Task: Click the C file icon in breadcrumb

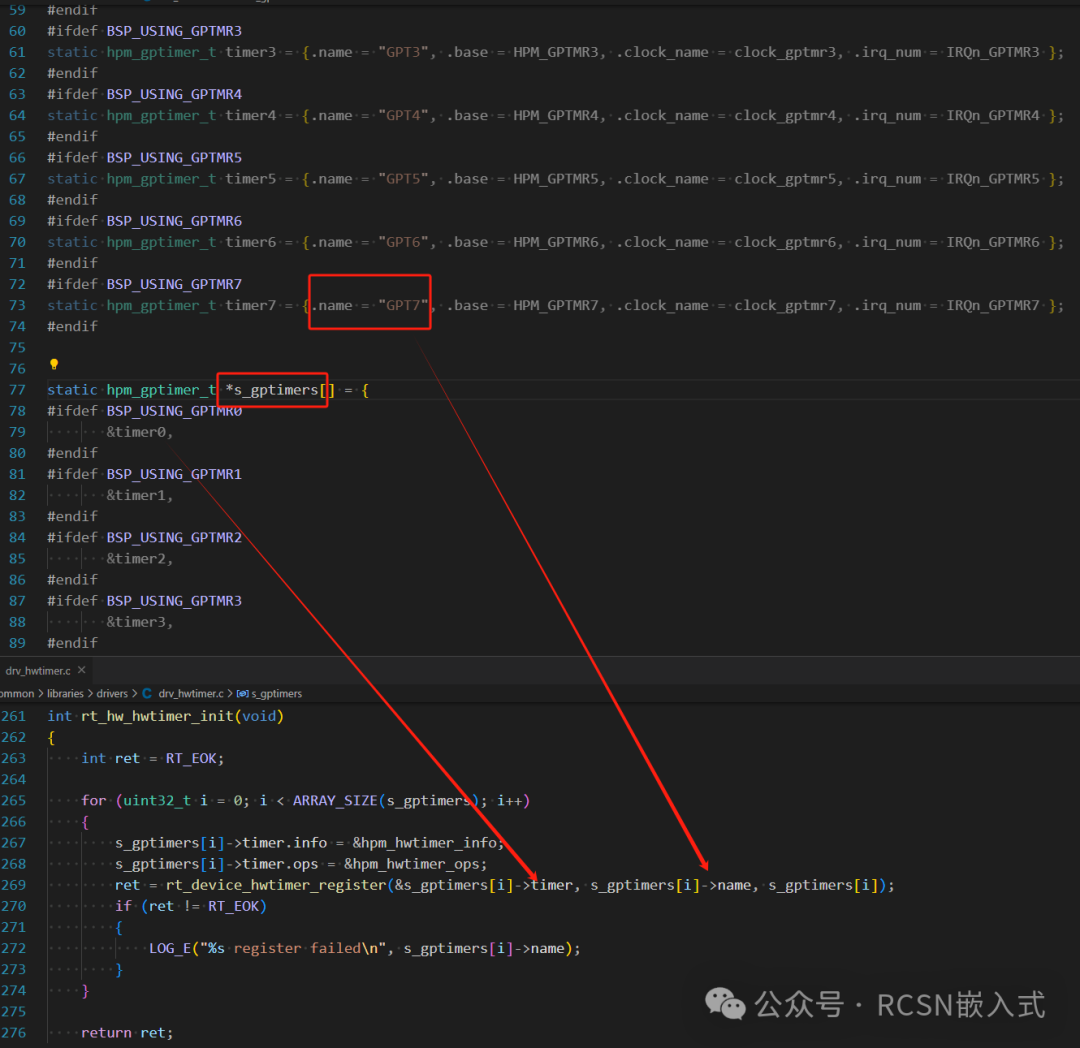Action: coord(147,693)
